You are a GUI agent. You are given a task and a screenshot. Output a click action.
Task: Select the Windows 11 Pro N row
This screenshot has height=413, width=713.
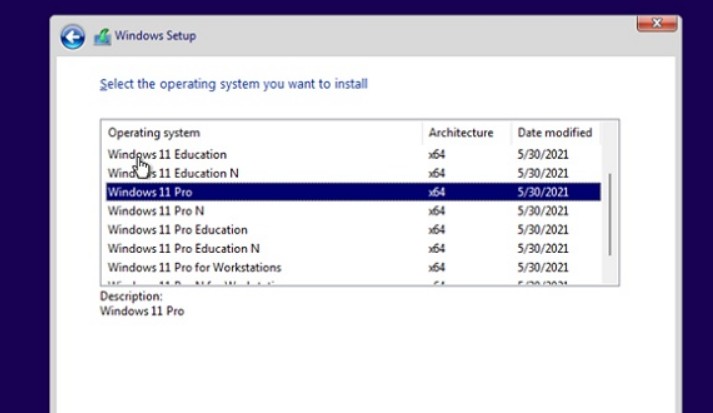click(x=353, y=211)
